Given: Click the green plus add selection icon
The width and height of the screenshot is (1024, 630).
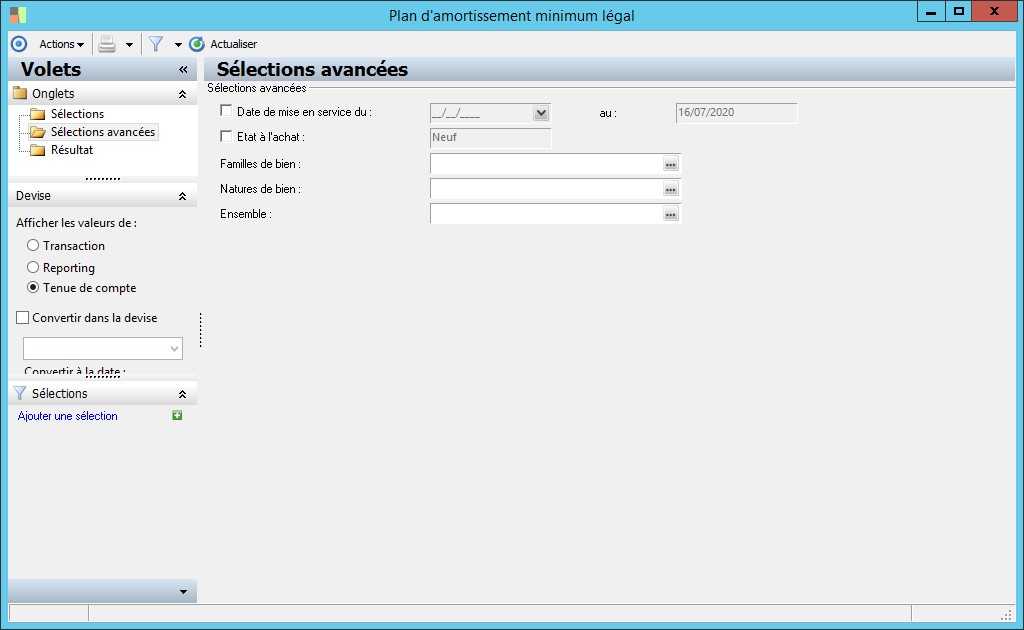Looking at the screenshot, I should pos(177,415).
